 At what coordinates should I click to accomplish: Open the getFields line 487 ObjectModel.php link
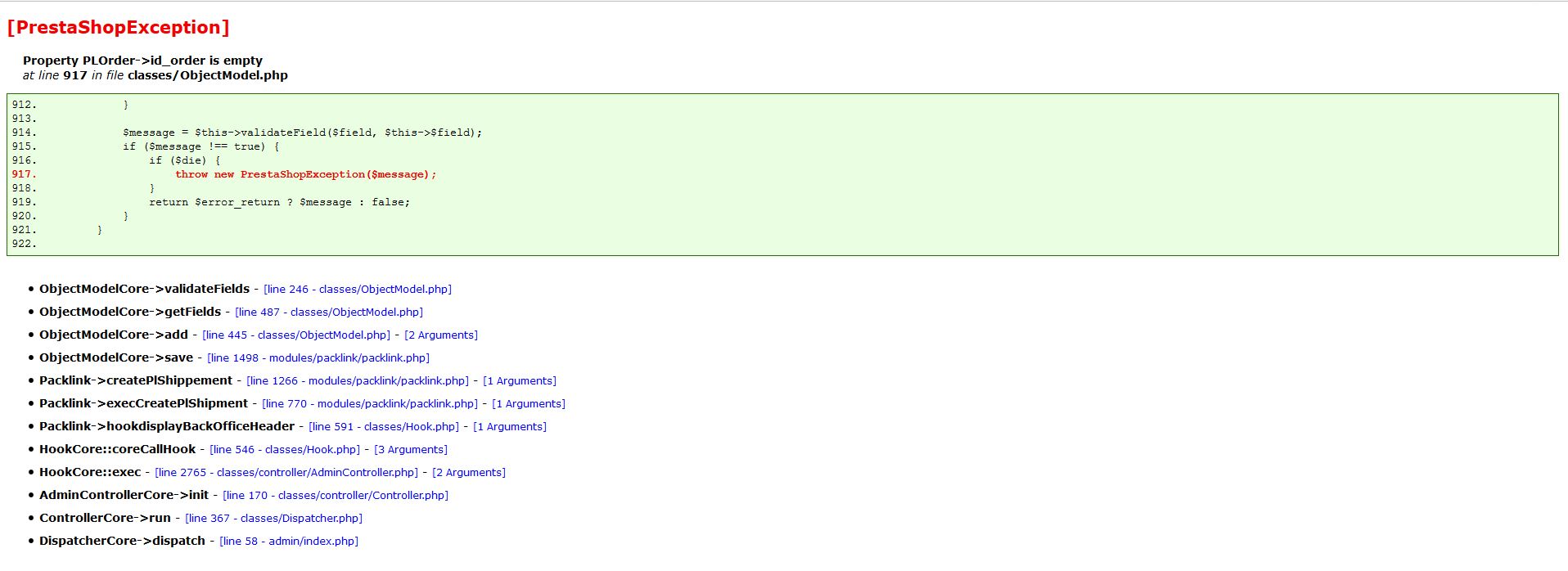[x=329, y=312]
